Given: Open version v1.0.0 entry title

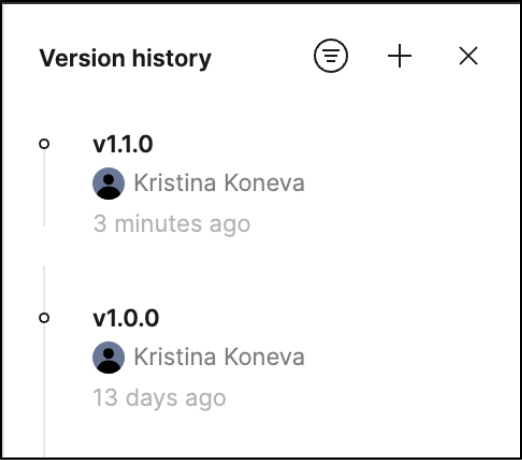Looking at the screenshot, I should tap(126, 318).
